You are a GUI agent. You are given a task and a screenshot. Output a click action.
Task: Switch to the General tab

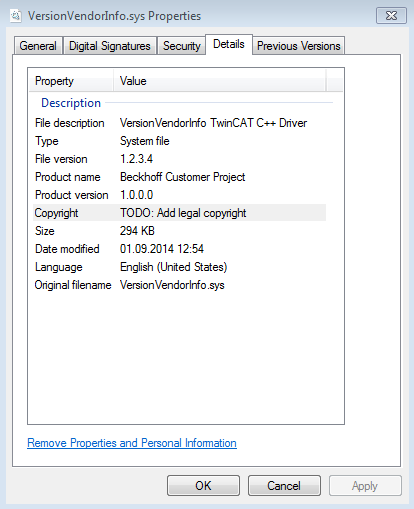tap(38, 46)
